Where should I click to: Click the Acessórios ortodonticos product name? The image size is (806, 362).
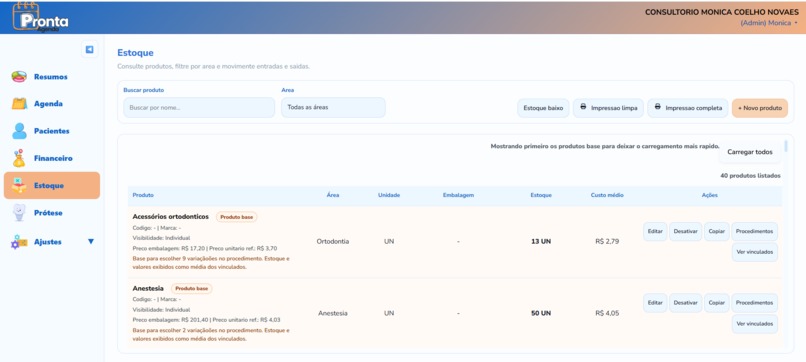(x=171, y=216)
